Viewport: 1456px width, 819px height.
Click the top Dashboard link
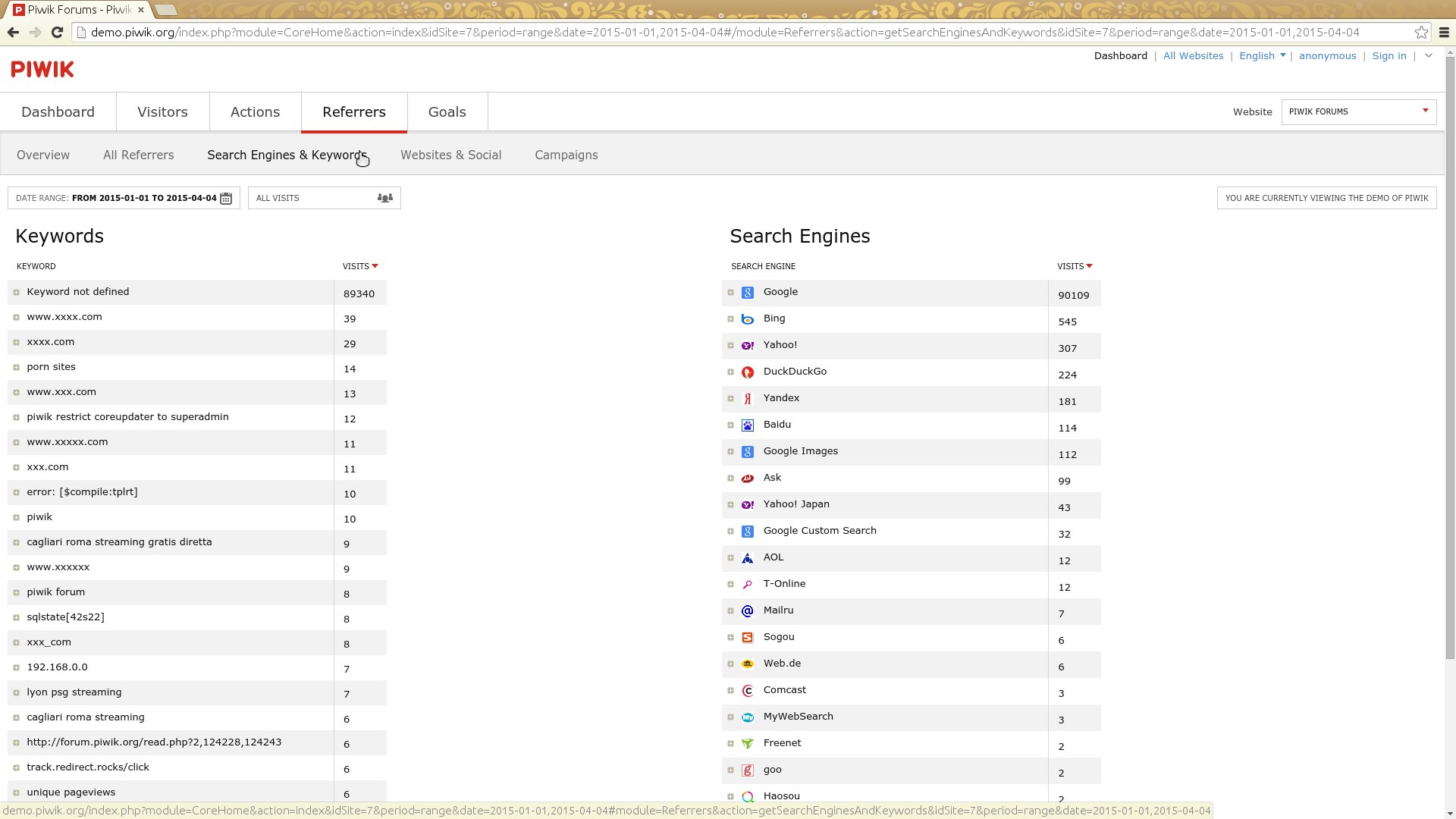pyautogui.click(x=1120, y=56)
